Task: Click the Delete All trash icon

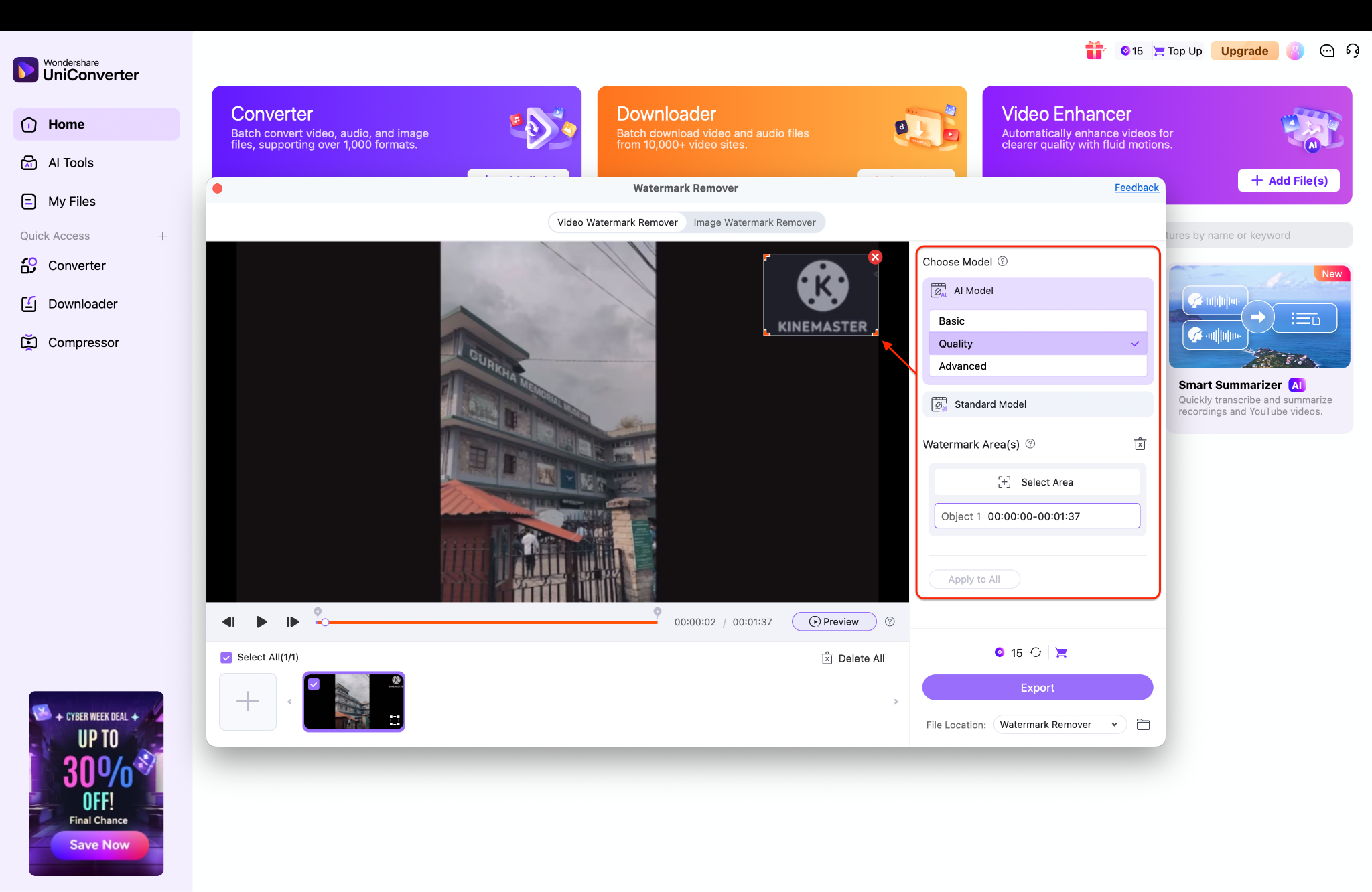Action: point(827,658)
